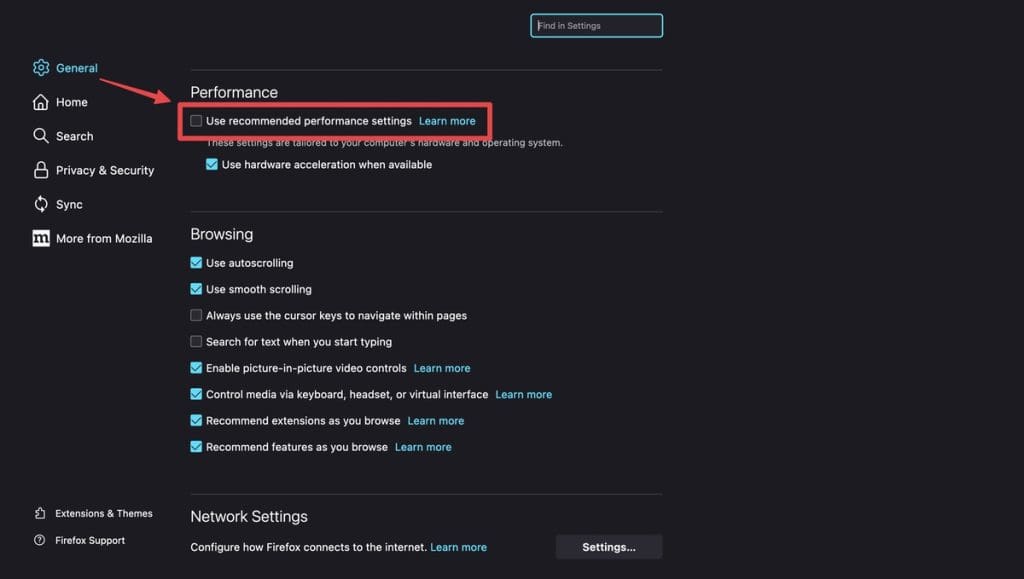This screenshot has width=1024, height=579.
Task: Enable cursor keys navigation checkbox
Action: [x=196, y=315]
